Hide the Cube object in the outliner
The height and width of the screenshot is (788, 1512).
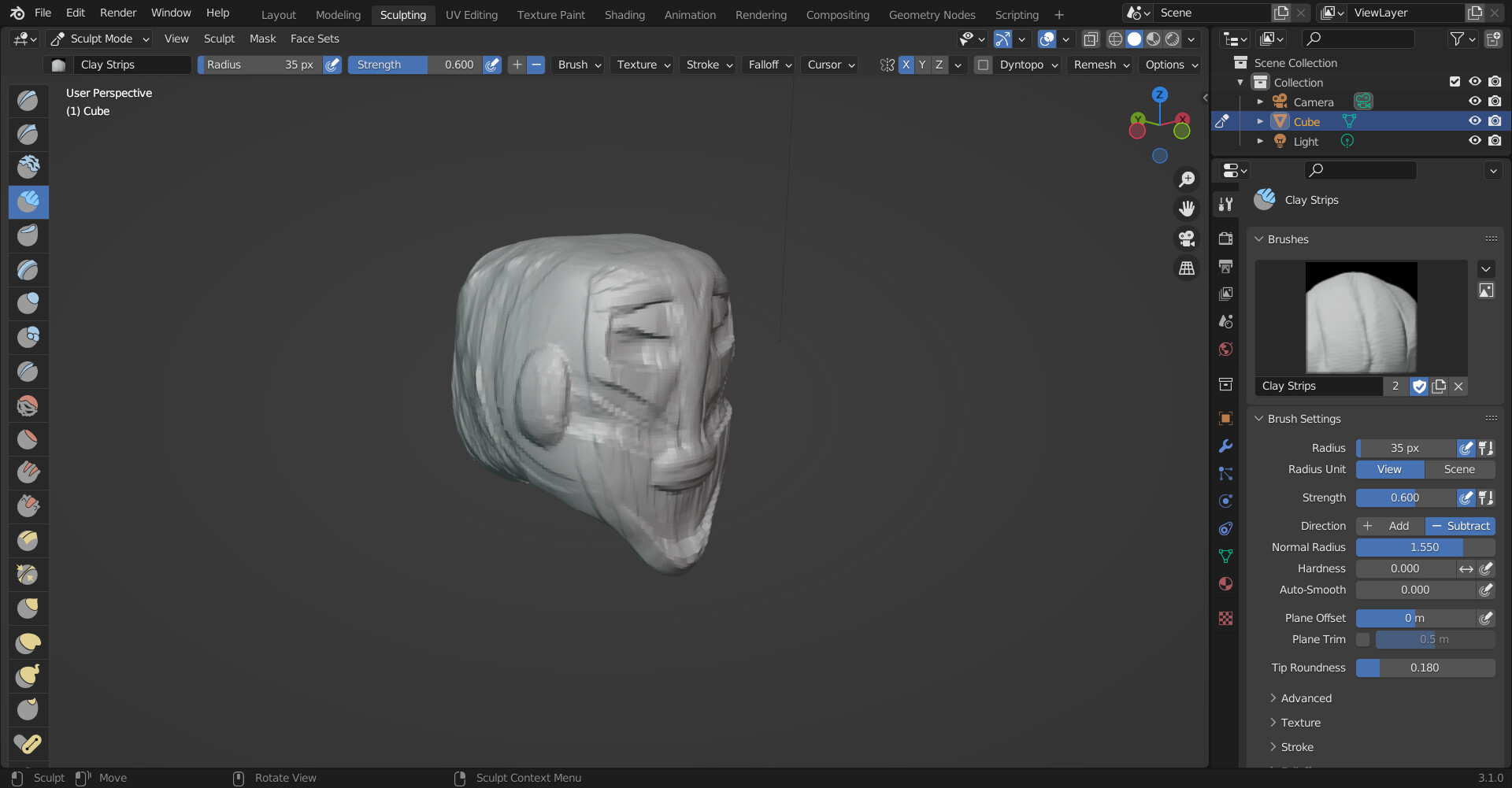coord(1474,120)
